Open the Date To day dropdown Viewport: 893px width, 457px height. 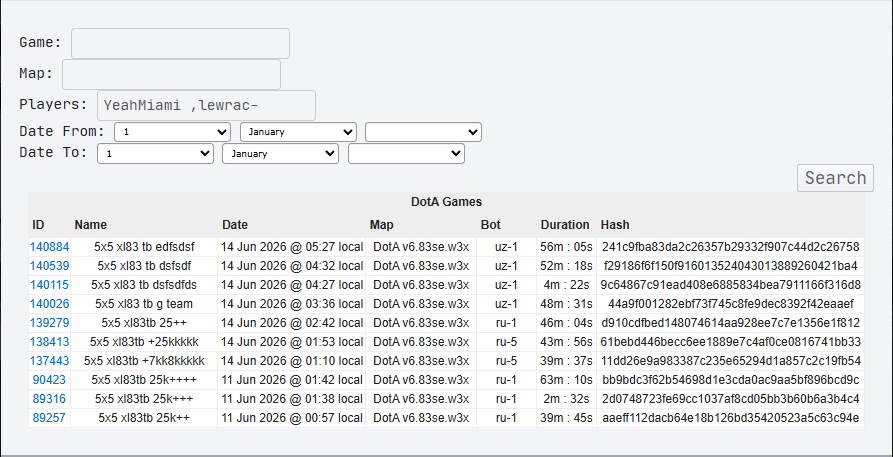coord(155,154)
